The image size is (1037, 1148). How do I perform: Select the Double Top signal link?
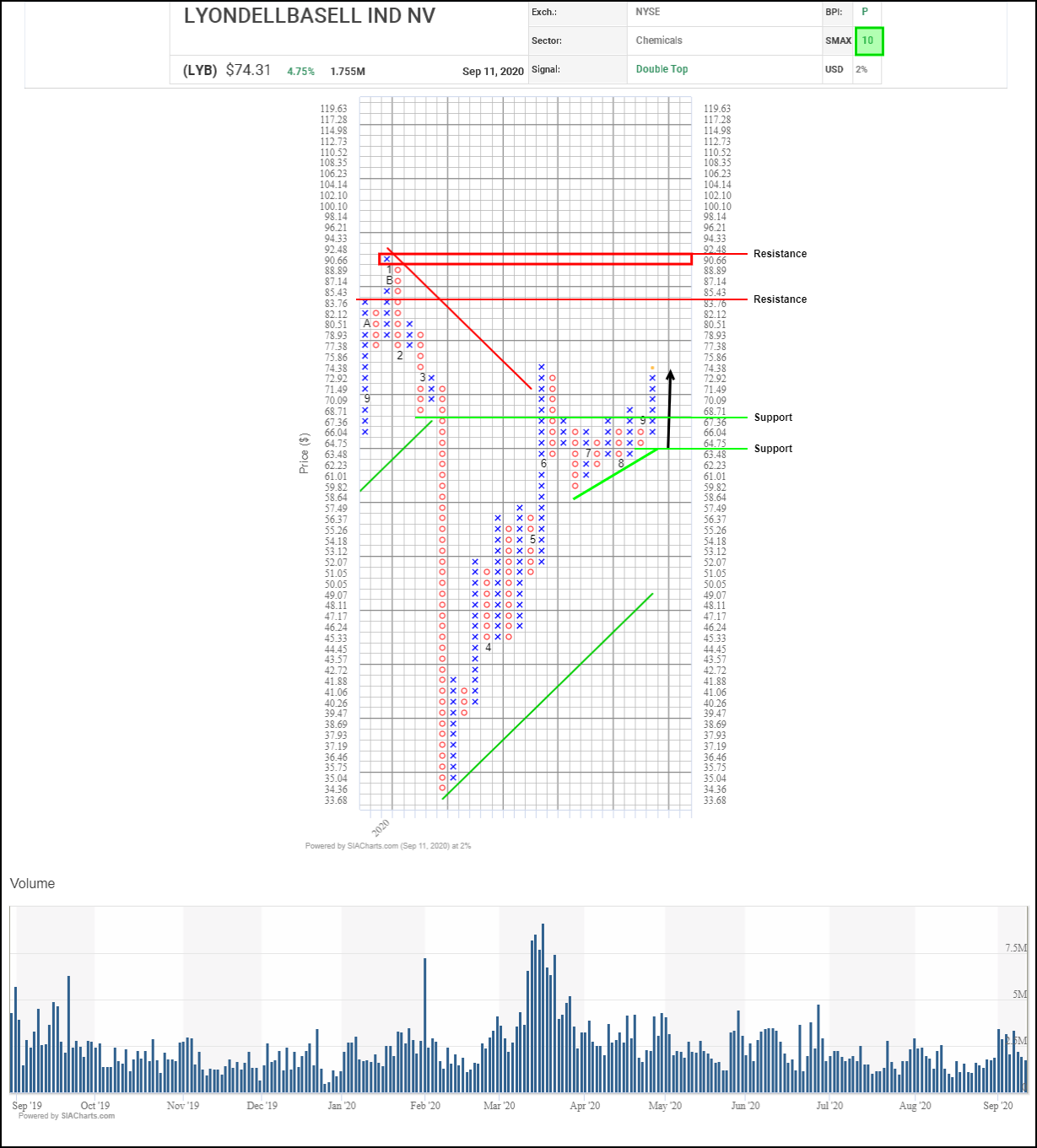click(662, 69)
